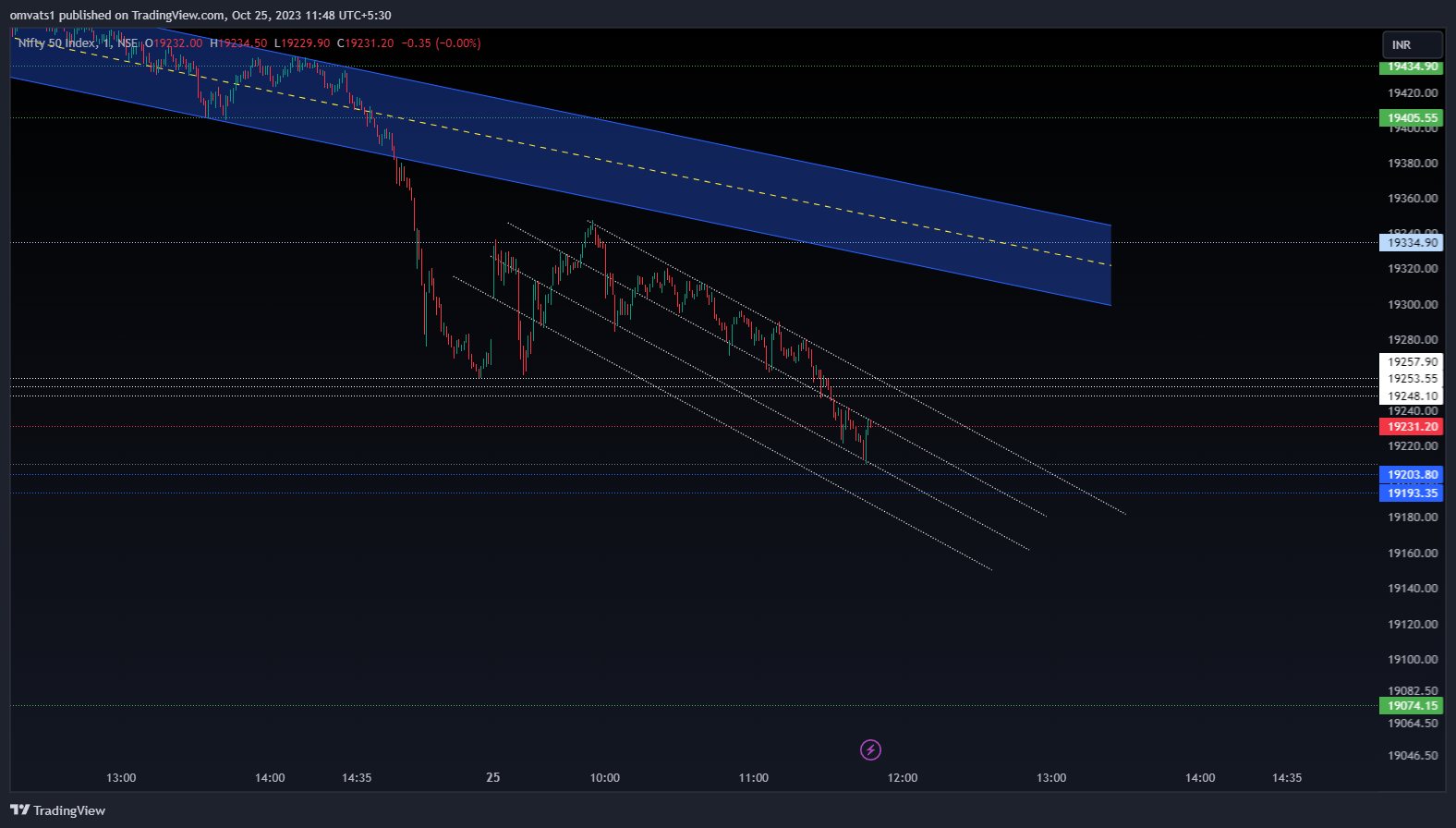Click the 10:00 time axis label
The width and height of the screenshot is (1456, 828).
pos(605,778)
